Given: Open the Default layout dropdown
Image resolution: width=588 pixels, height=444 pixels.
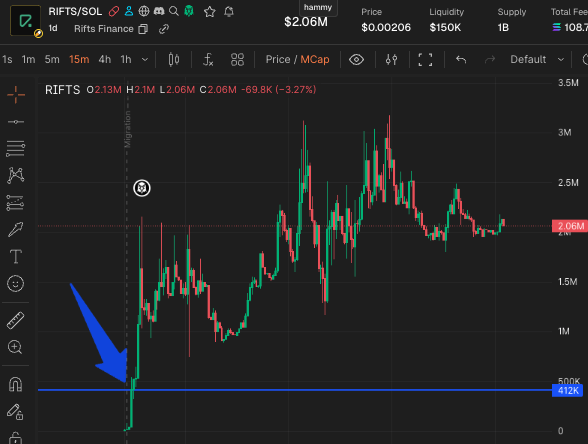Looking at the screenshot, I should [x=537, y=59].
